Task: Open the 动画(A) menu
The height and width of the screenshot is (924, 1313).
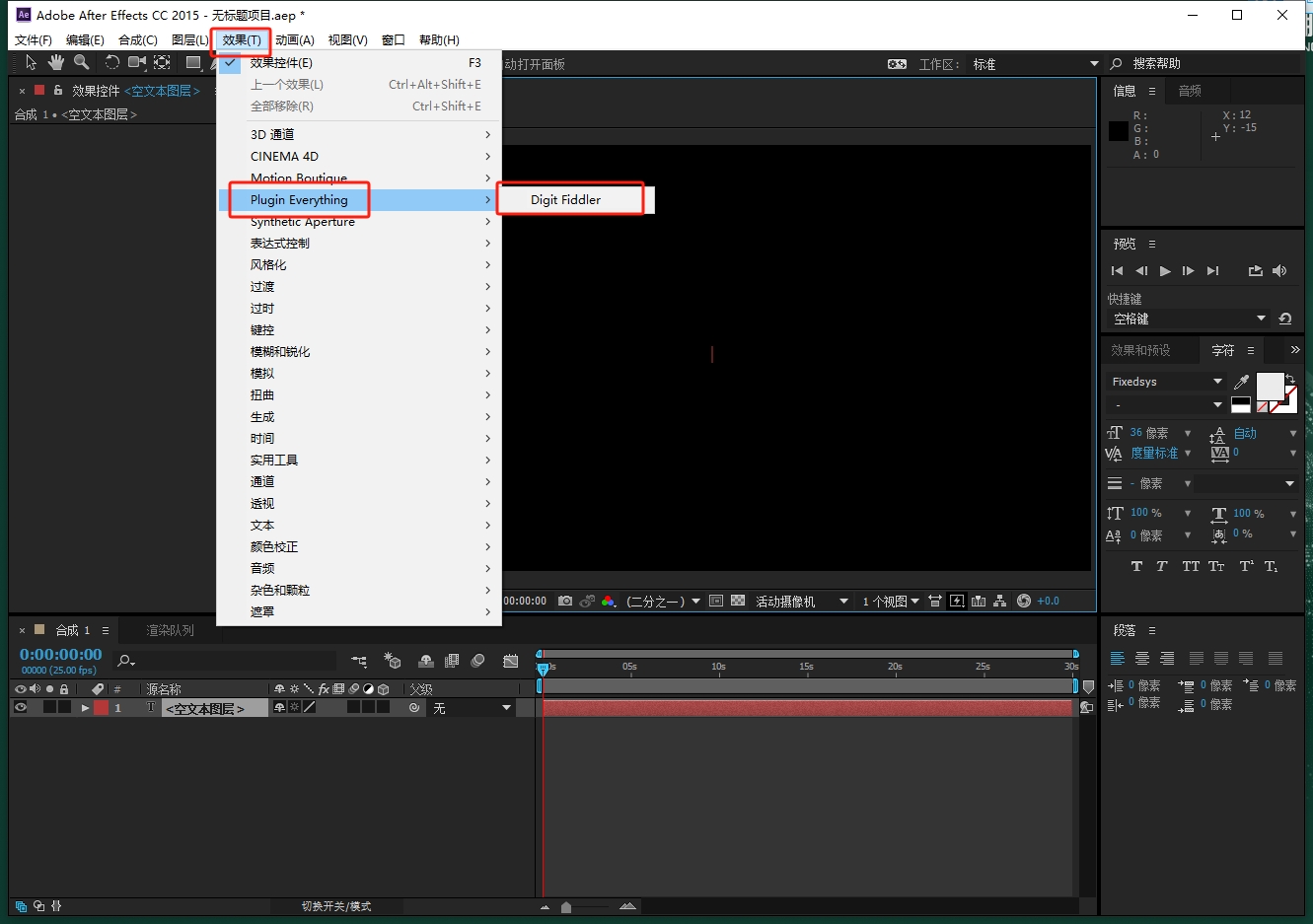Action: (x=294, y=39)
